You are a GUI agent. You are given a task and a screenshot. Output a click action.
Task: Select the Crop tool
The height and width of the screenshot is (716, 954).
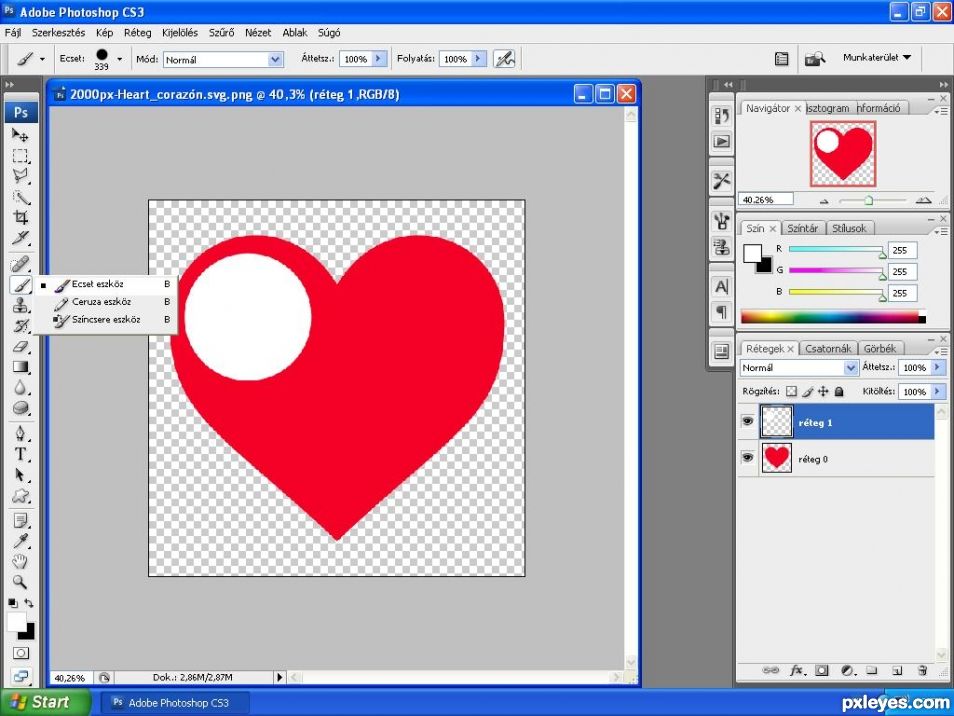20,217
